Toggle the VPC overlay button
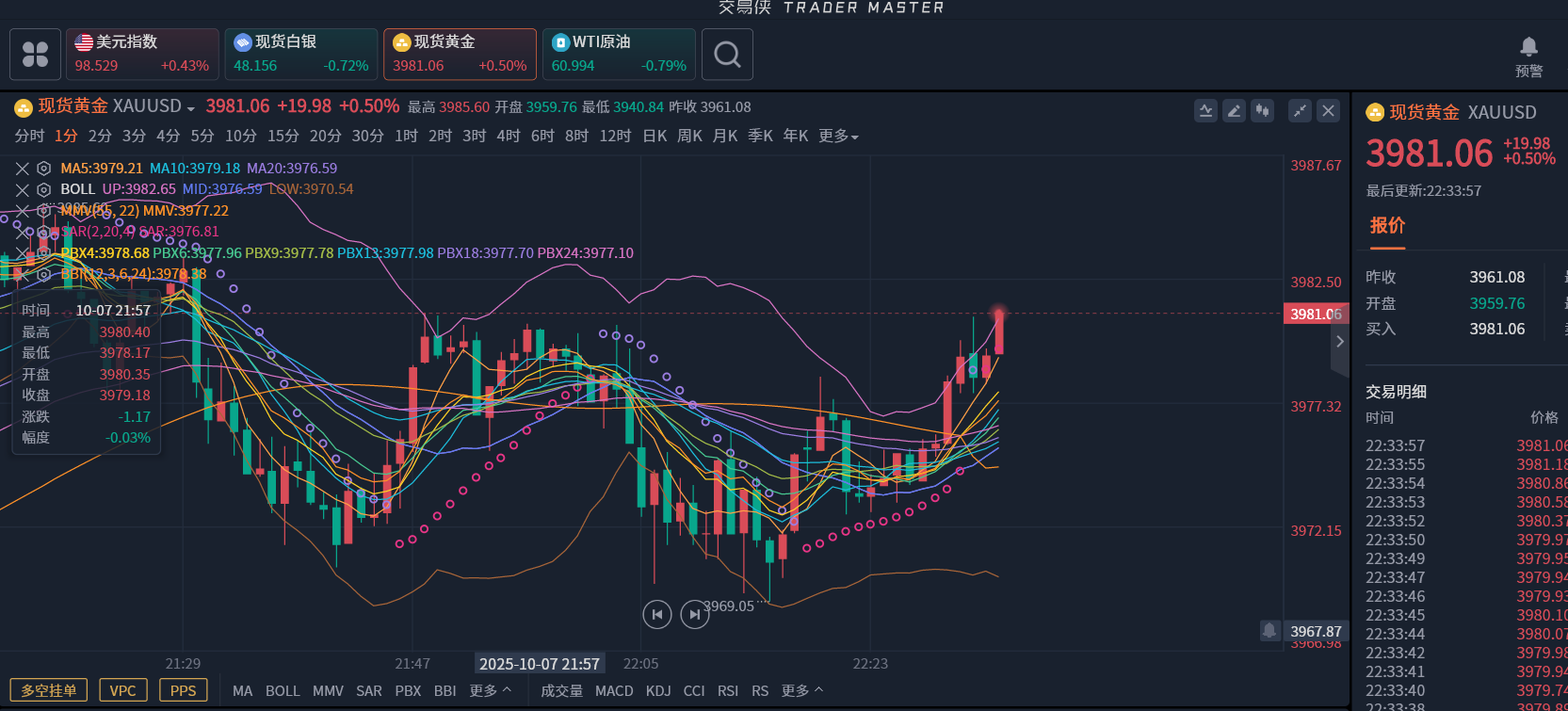 [x=122, y=690]
